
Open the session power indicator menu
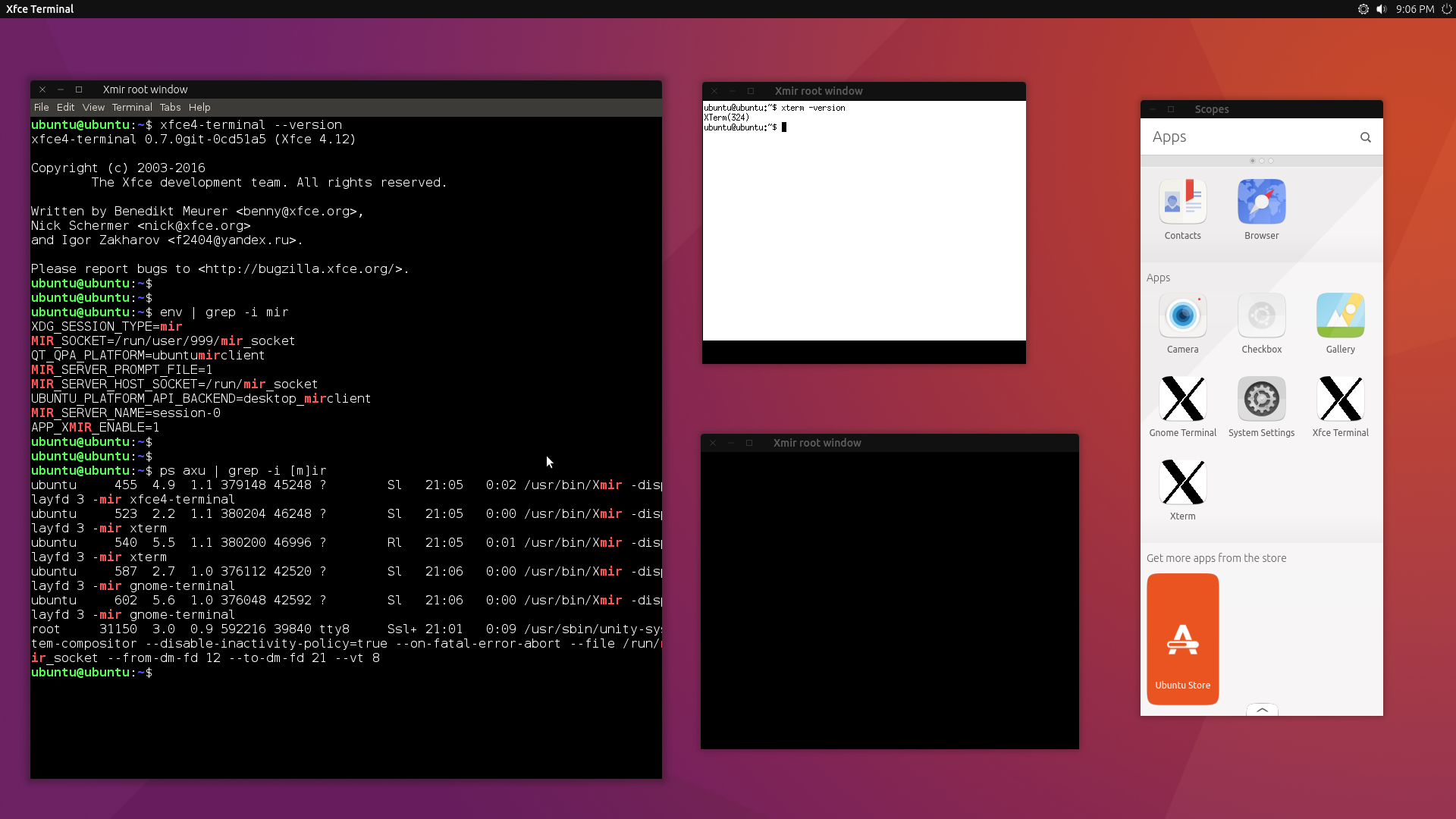point(1446,9)
